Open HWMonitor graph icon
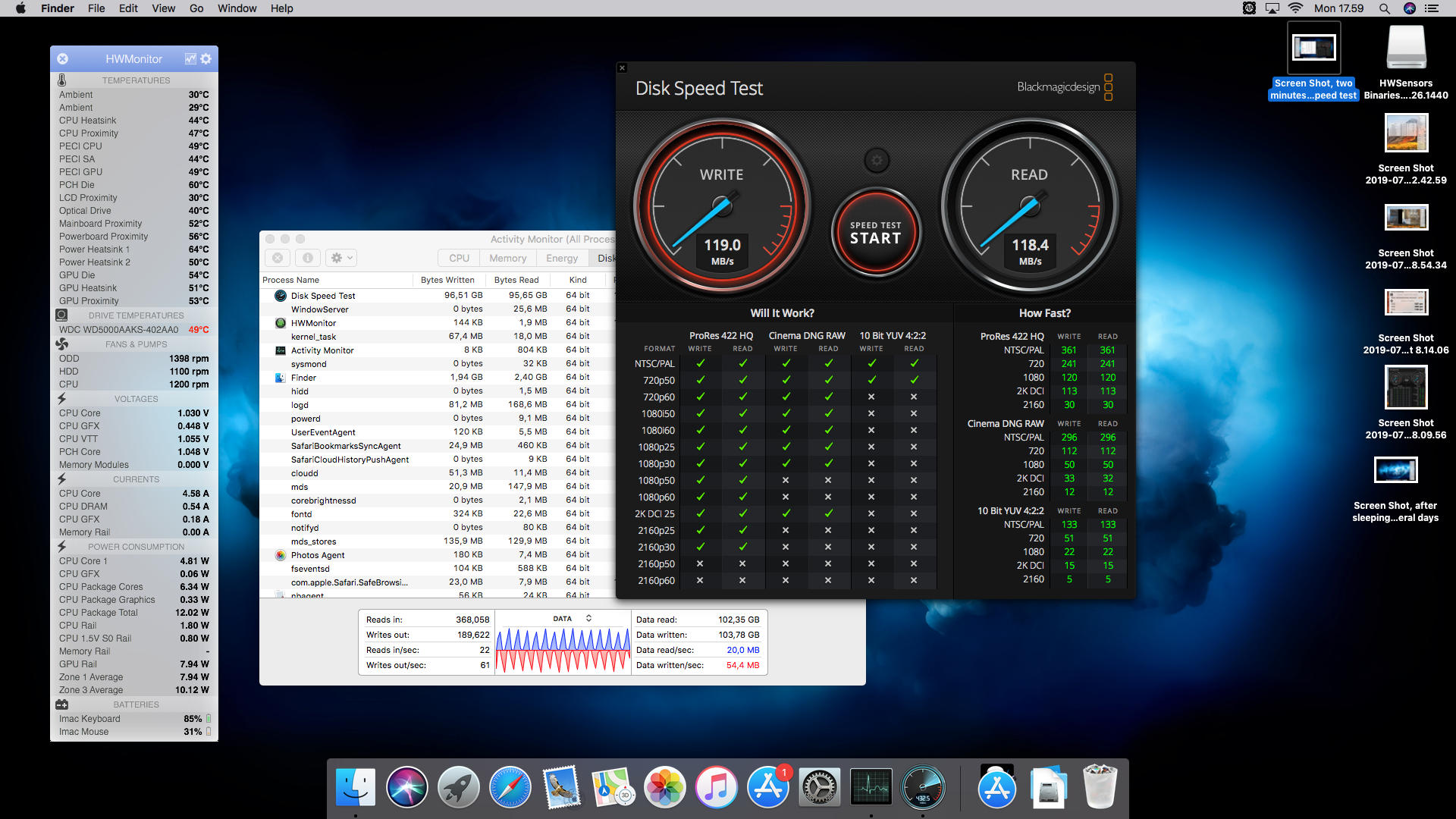This screenshot has width=1456, height=819. pyautogui.click(x=190, y=59)
